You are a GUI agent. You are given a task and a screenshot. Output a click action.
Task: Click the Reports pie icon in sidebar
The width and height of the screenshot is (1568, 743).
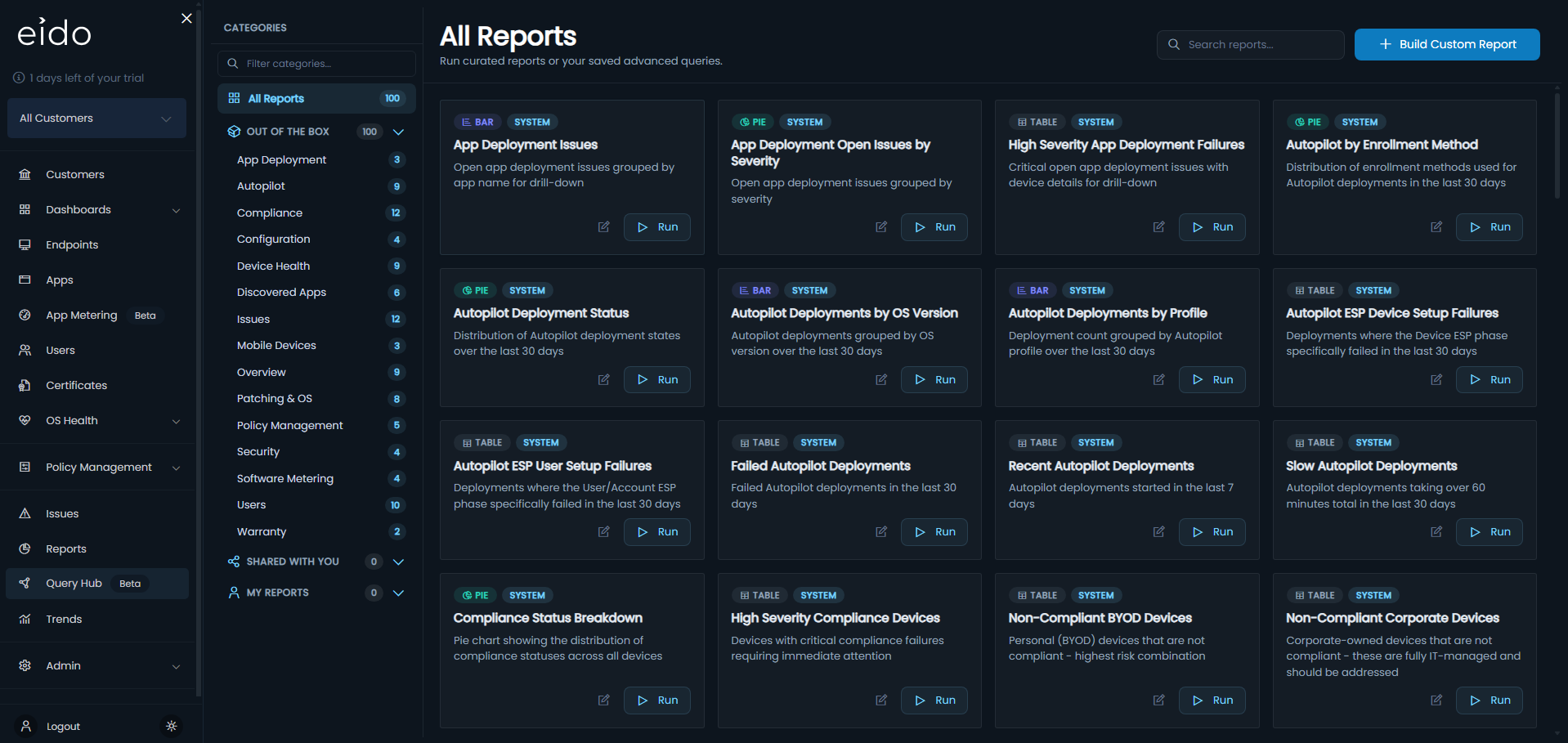pyautogui.click(x=25, y=548)
